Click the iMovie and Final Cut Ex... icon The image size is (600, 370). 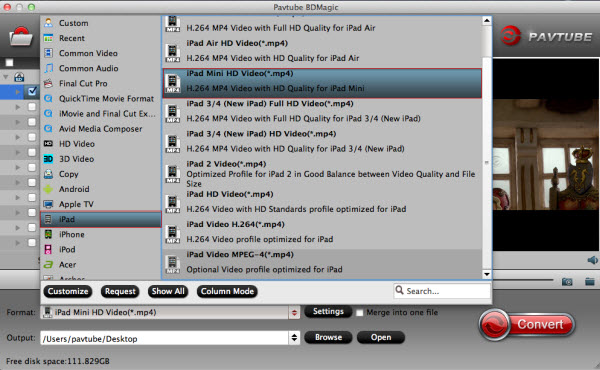pyautogui.click(x=48, y=114)
